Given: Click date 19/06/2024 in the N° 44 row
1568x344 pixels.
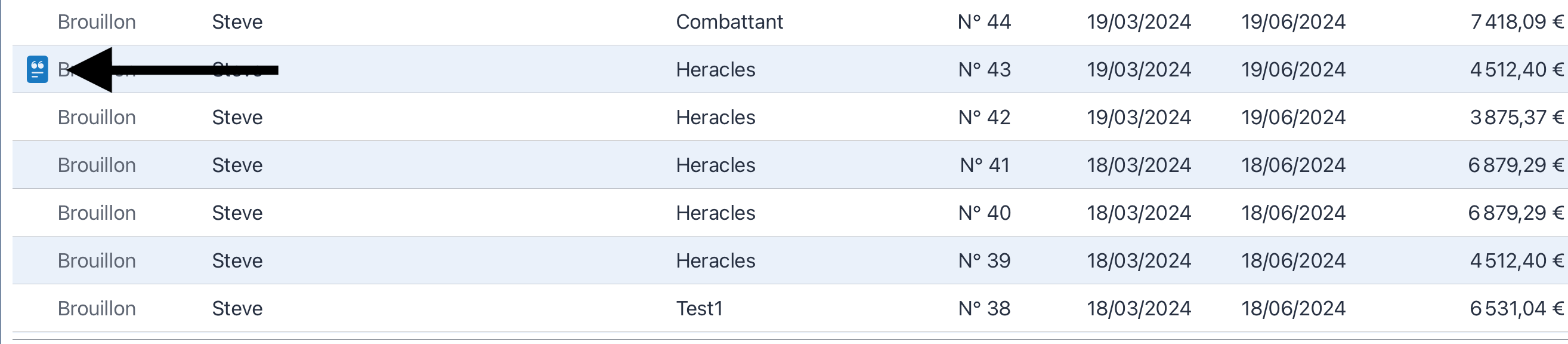Looking at the screenshot, I should [x=1294, y=22].
